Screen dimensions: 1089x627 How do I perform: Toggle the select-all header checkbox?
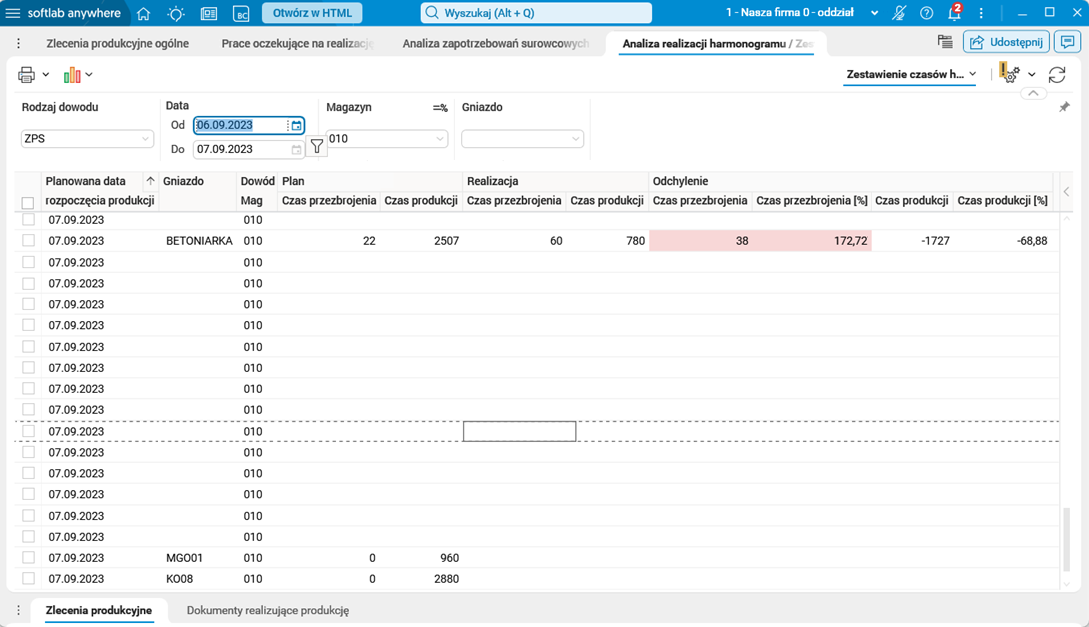(x=28, y=203)
